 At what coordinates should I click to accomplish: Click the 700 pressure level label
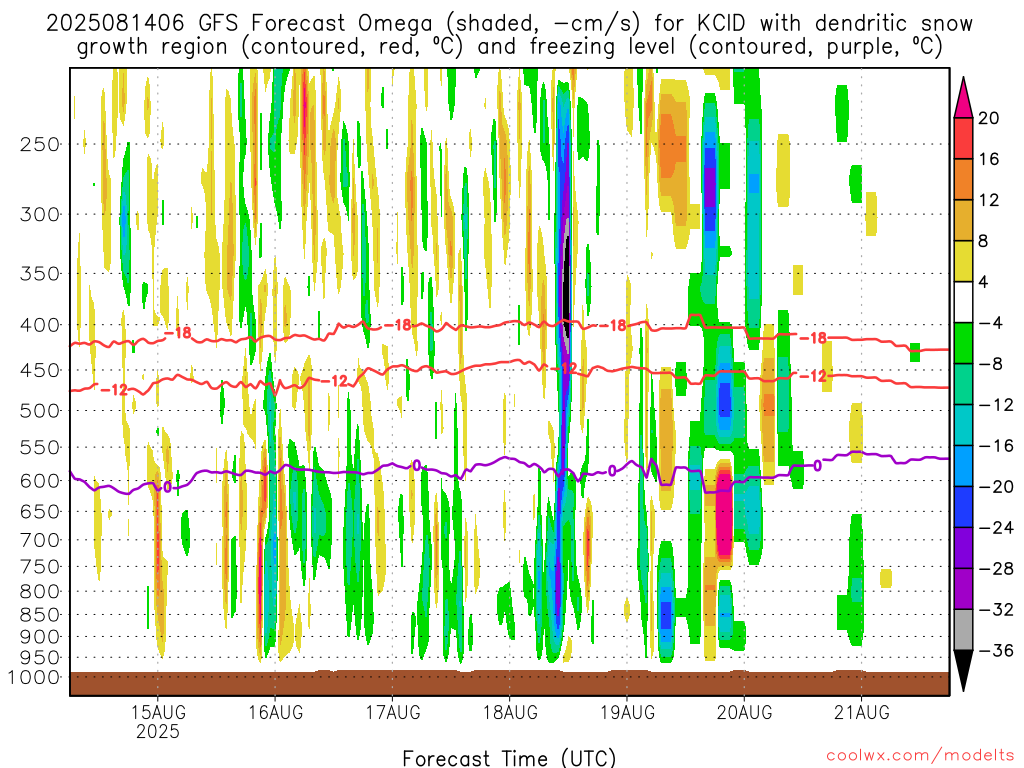40,540
